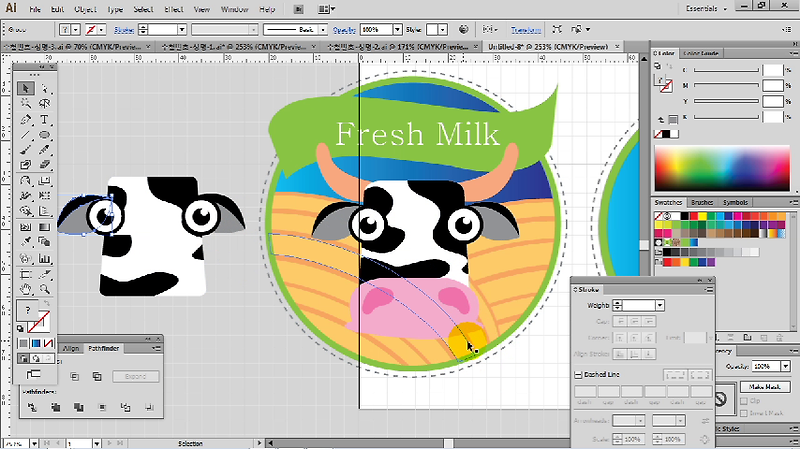The width and height of the screenshot is (800, 449).
Task: Open the Essentials workspace switcher
Action: pos(707,9)
